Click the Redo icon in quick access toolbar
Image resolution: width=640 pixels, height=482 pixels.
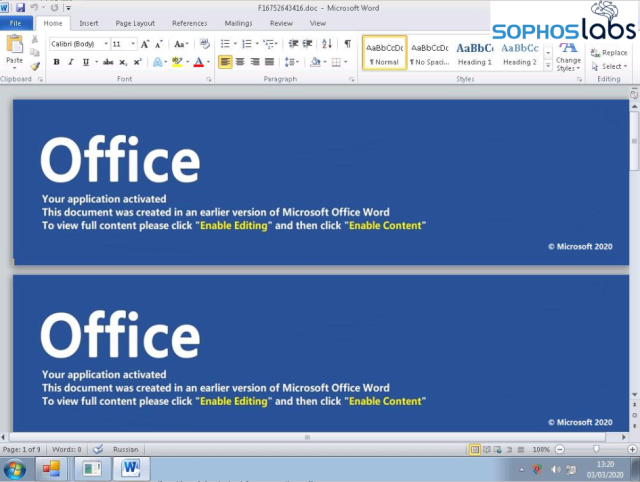click(54, 7)
